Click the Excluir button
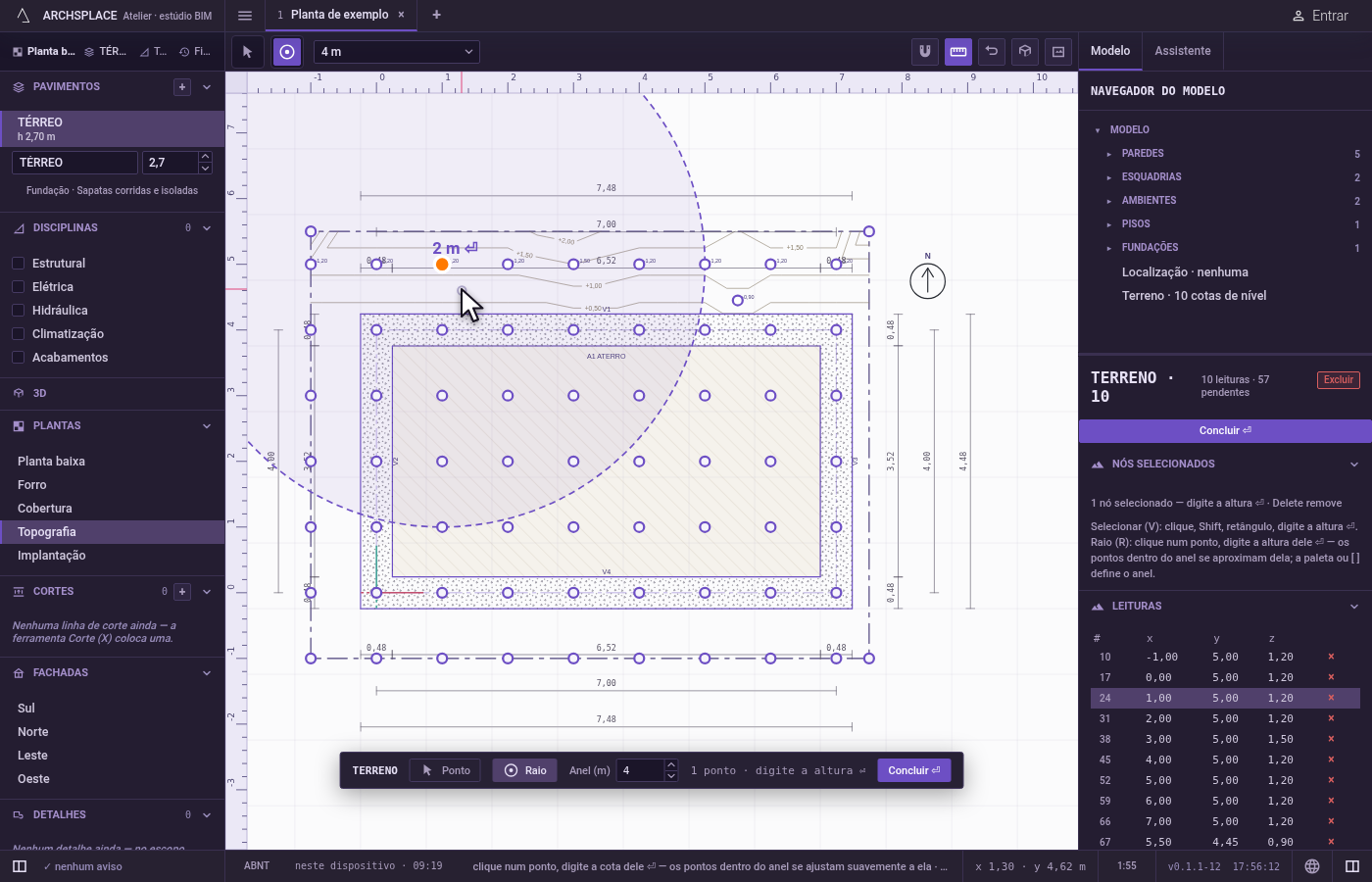The width and height of the screenshot is (1372, 882). [1339, 380]
